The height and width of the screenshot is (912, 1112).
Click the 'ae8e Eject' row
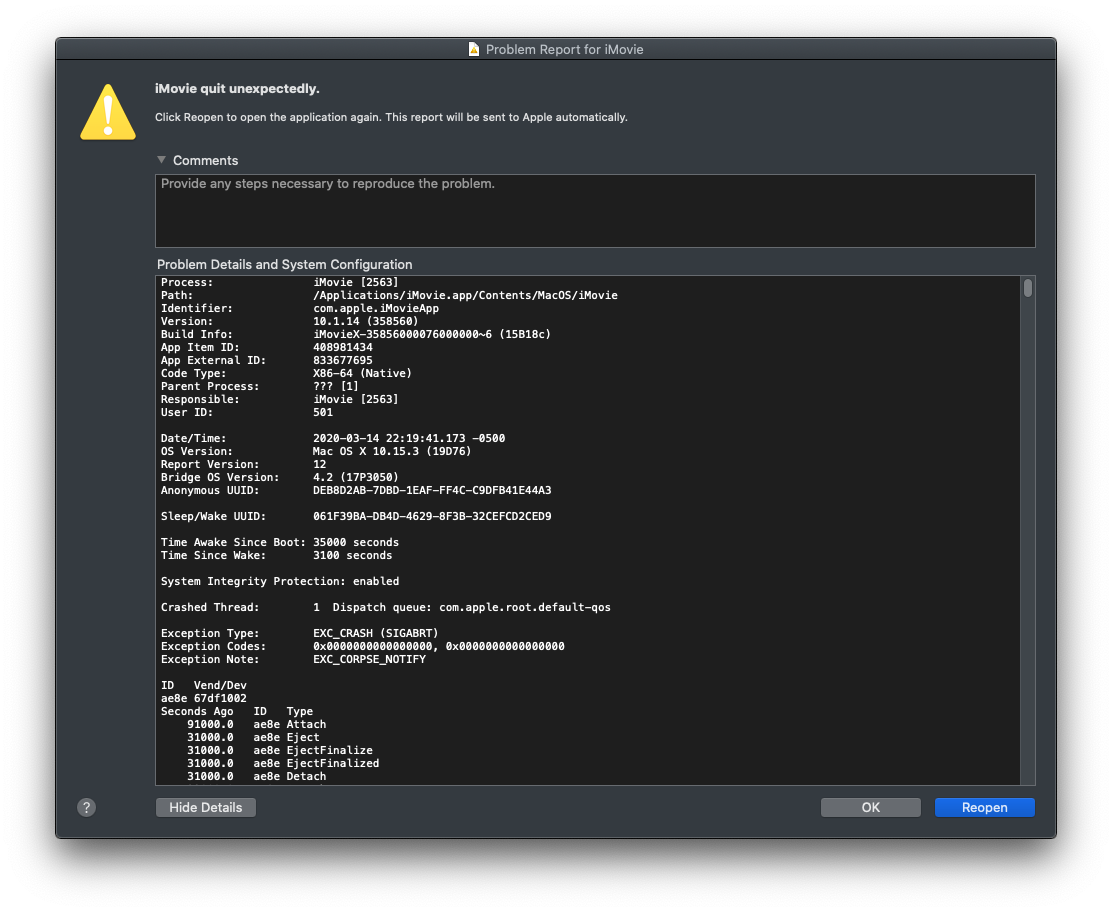[253, 738]
